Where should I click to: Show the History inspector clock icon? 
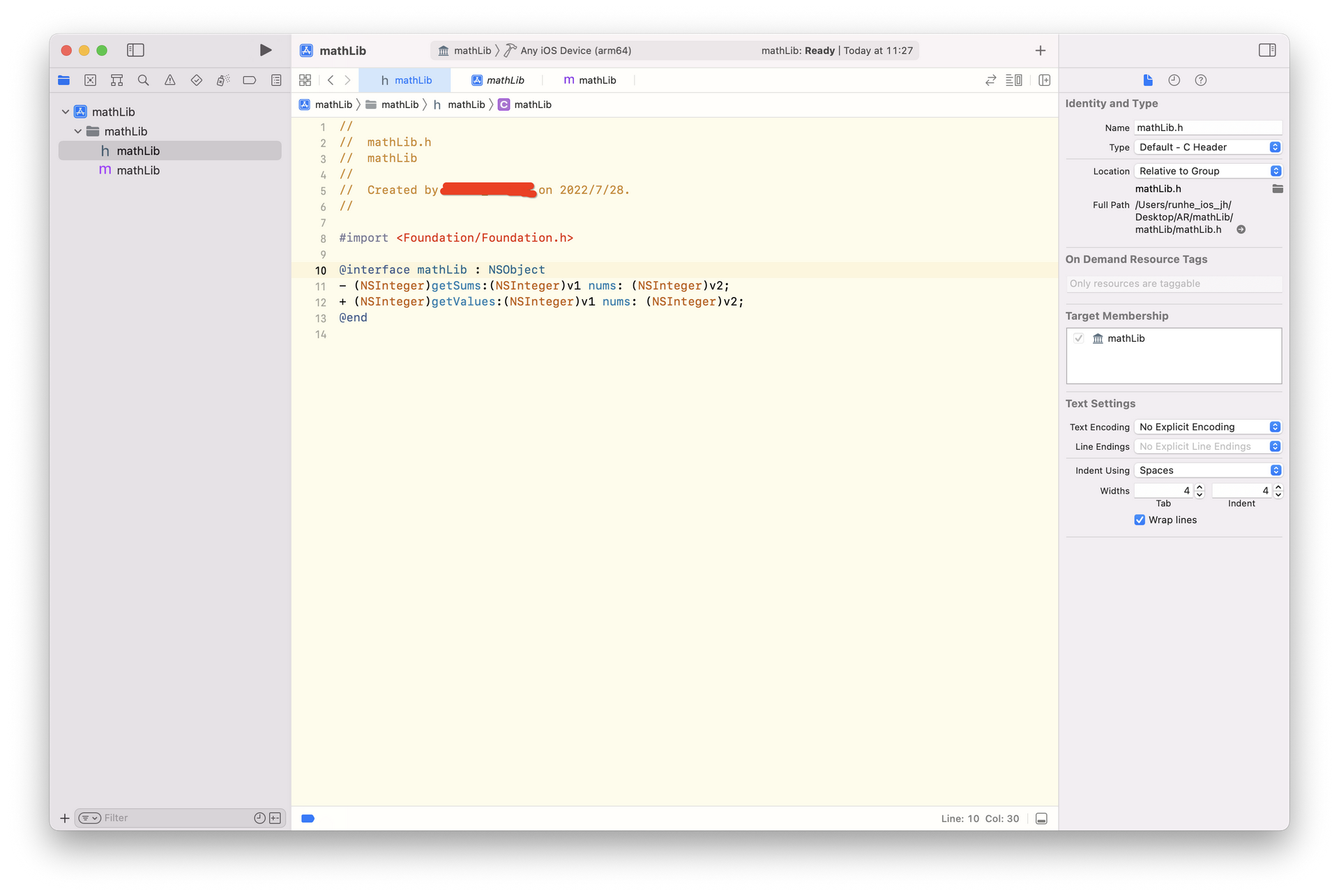(1174, 80)
